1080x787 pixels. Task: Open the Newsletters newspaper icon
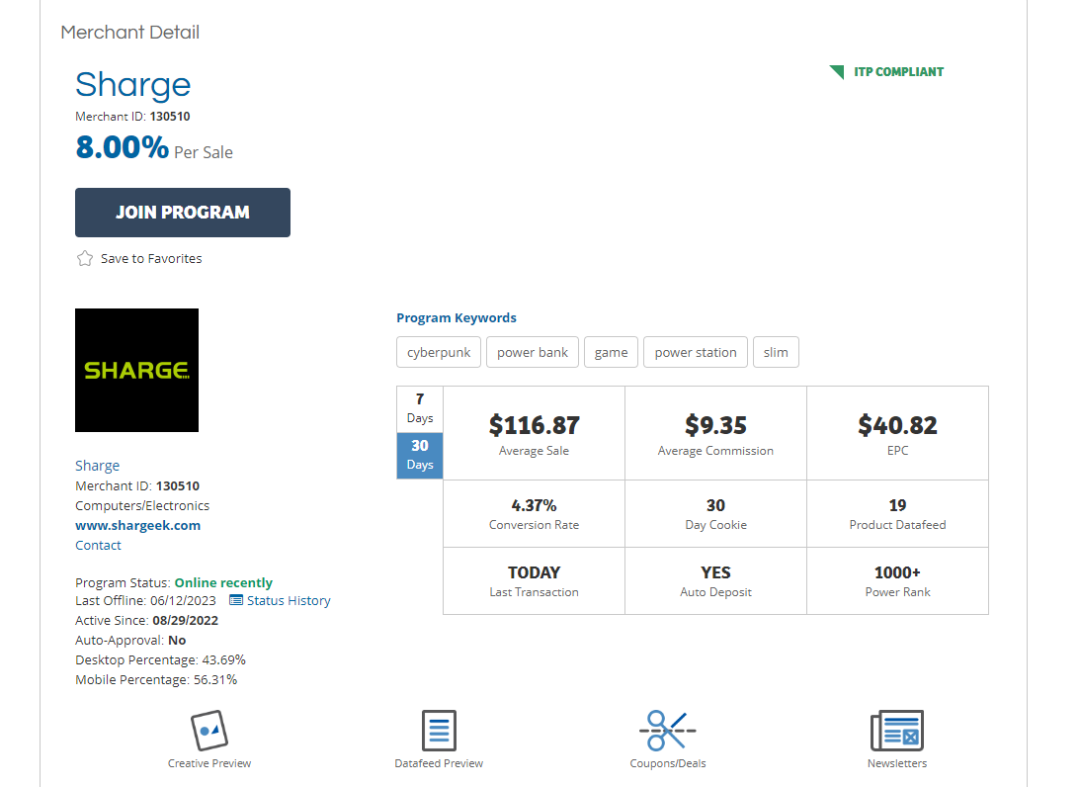(x=897, y=730)
